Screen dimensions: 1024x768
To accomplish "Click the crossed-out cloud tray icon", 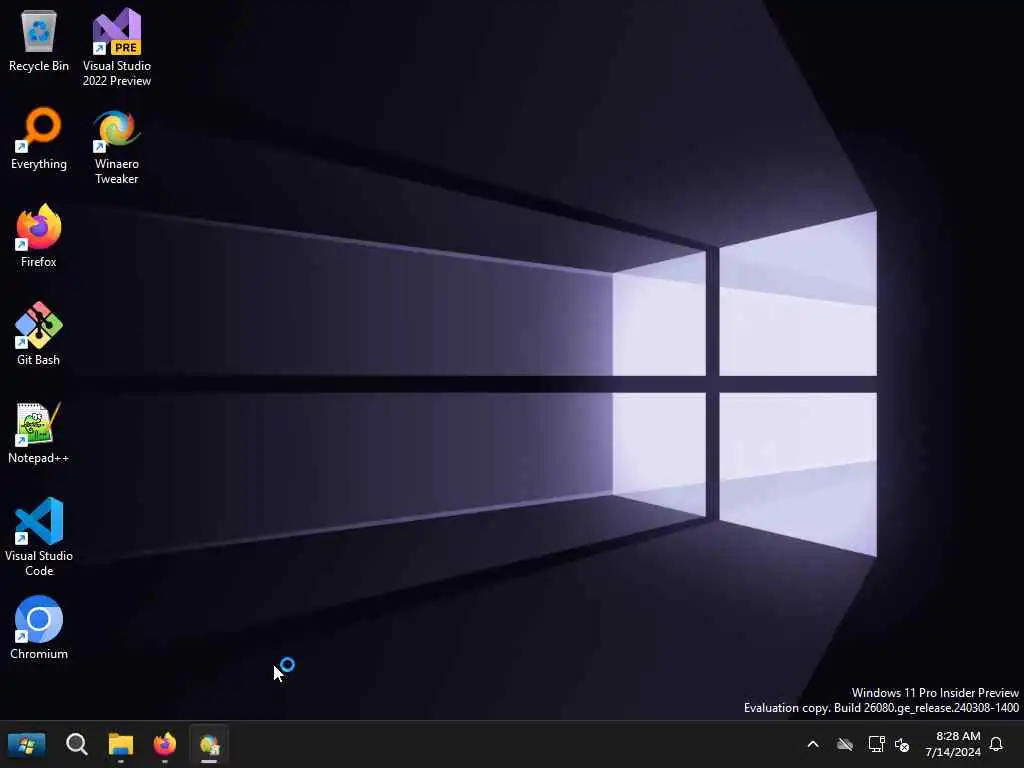I will (845, 744).
